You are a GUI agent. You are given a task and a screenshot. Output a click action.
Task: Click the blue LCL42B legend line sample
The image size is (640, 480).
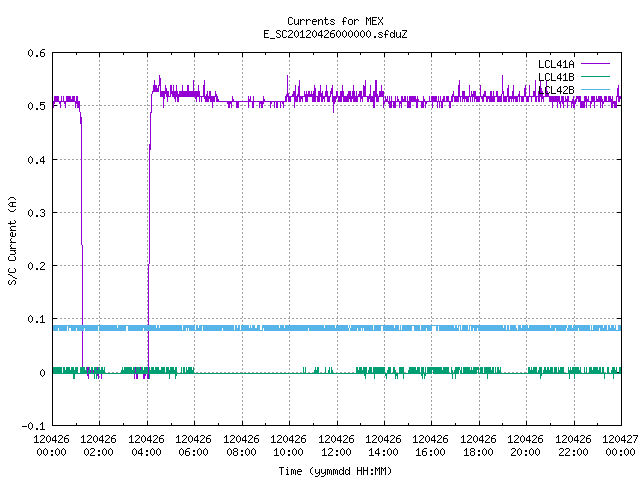[x=595, y=89]
